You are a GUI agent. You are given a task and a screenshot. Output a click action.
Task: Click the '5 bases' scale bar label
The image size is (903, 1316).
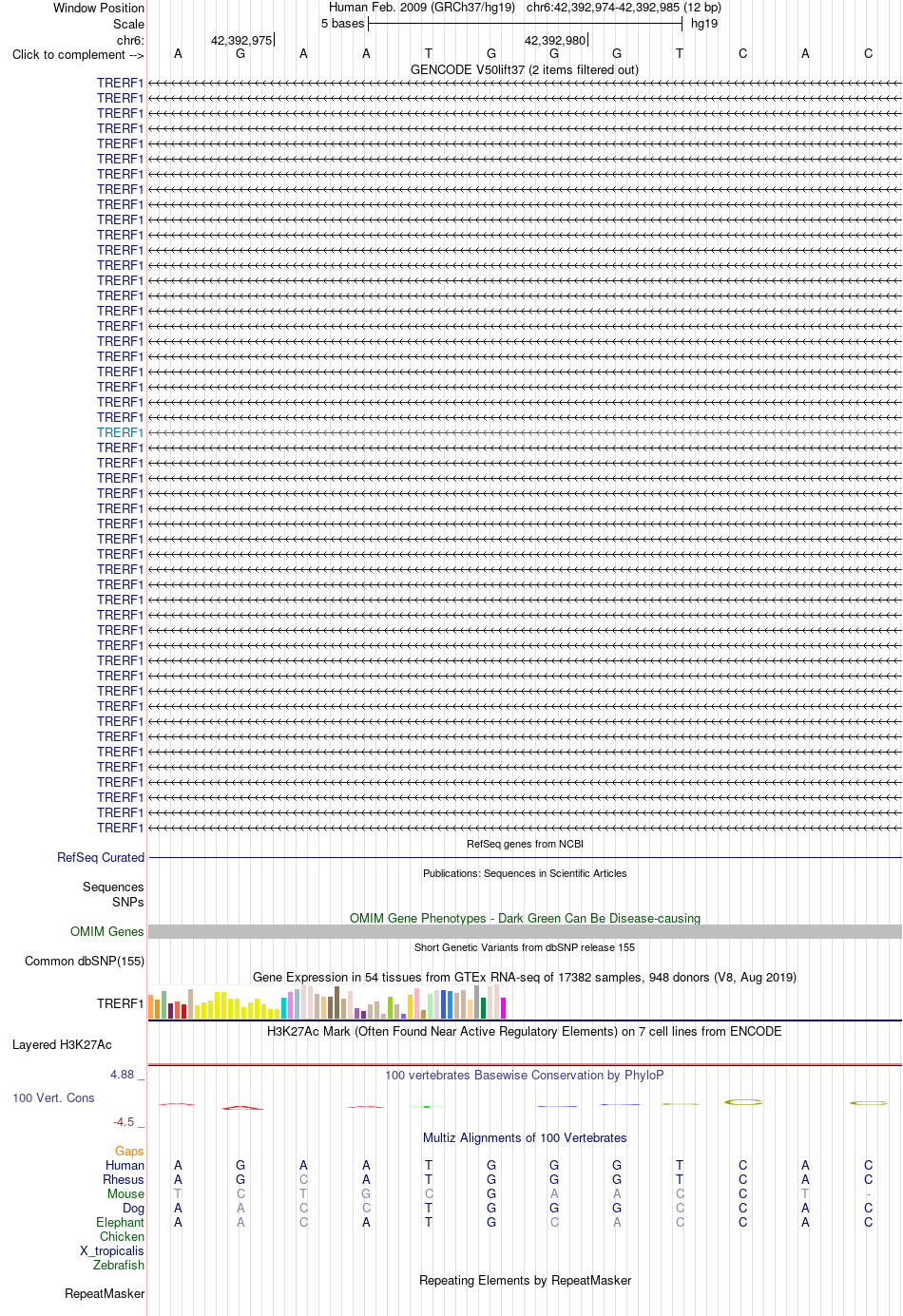click(342, 23)
